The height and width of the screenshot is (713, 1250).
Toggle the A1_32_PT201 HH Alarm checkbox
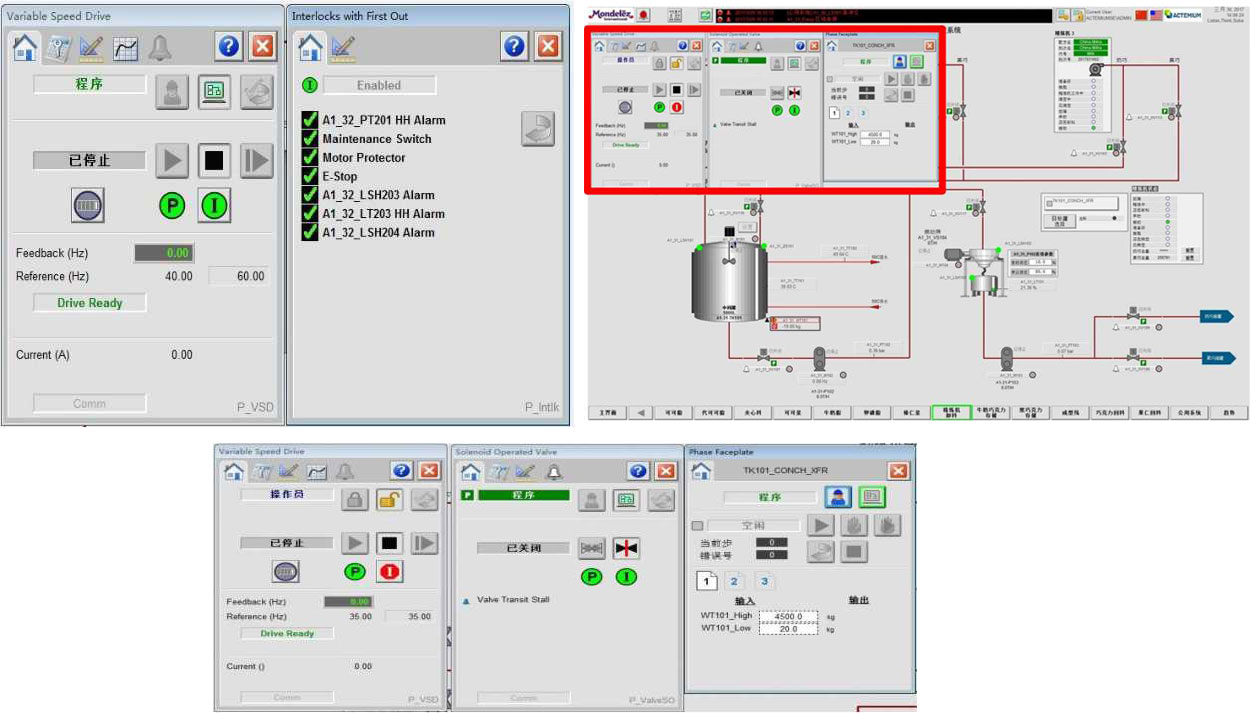[x=310, y=120]
